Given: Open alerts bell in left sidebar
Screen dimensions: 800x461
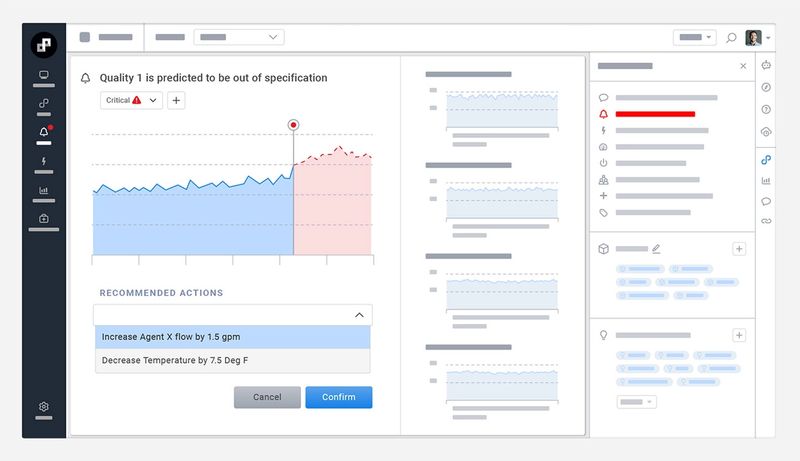Looking at the screenshot, I should coord(43,132).
